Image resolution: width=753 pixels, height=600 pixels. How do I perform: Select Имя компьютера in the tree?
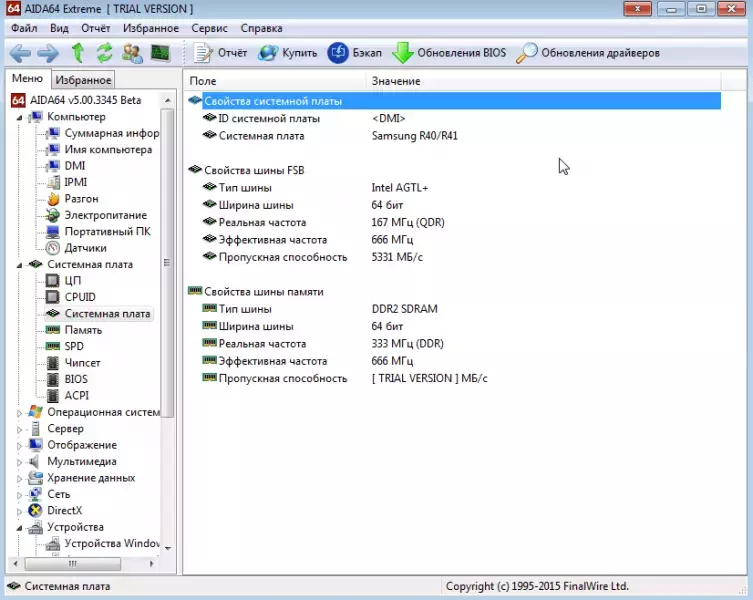point(99,149)
